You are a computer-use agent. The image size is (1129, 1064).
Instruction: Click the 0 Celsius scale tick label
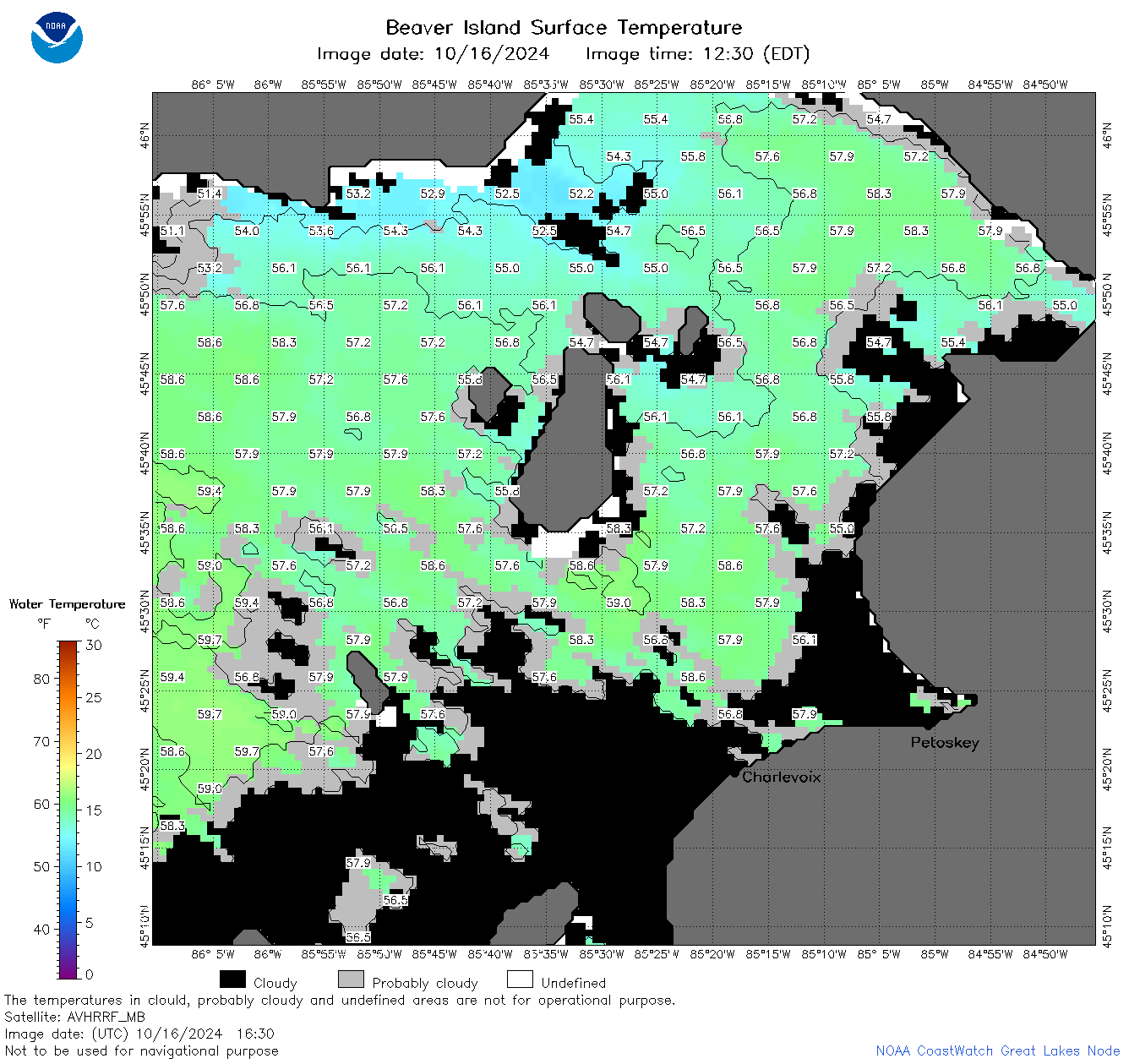(90, 974)
